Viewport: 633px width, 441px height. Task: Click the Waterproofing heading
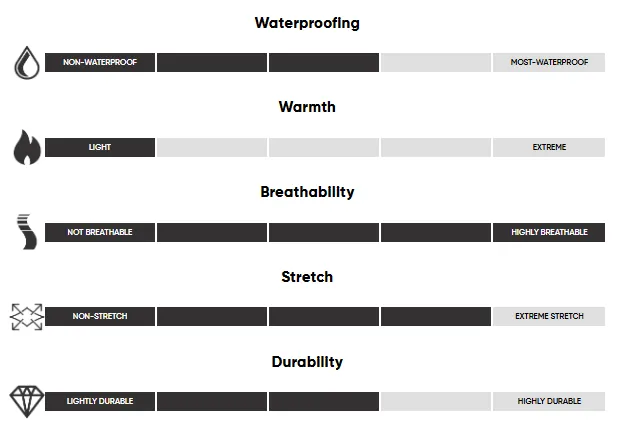tap(307, 23)
